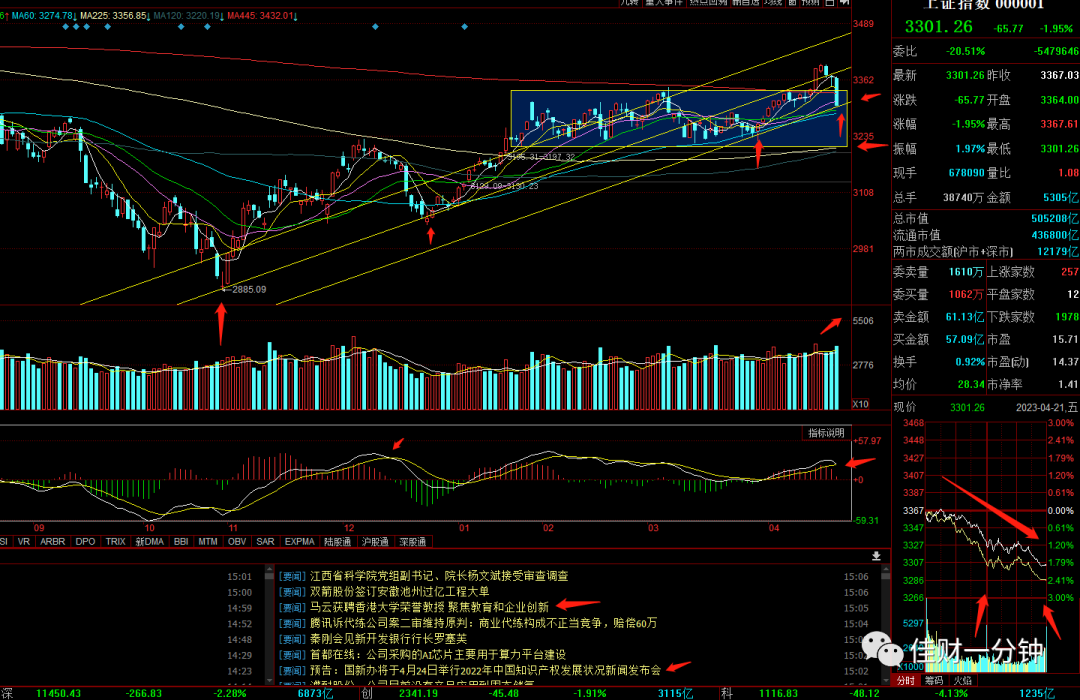Click the 上证指数 000001 title
The height and width of the screenshot is (700, 1080).
point(984,4)
